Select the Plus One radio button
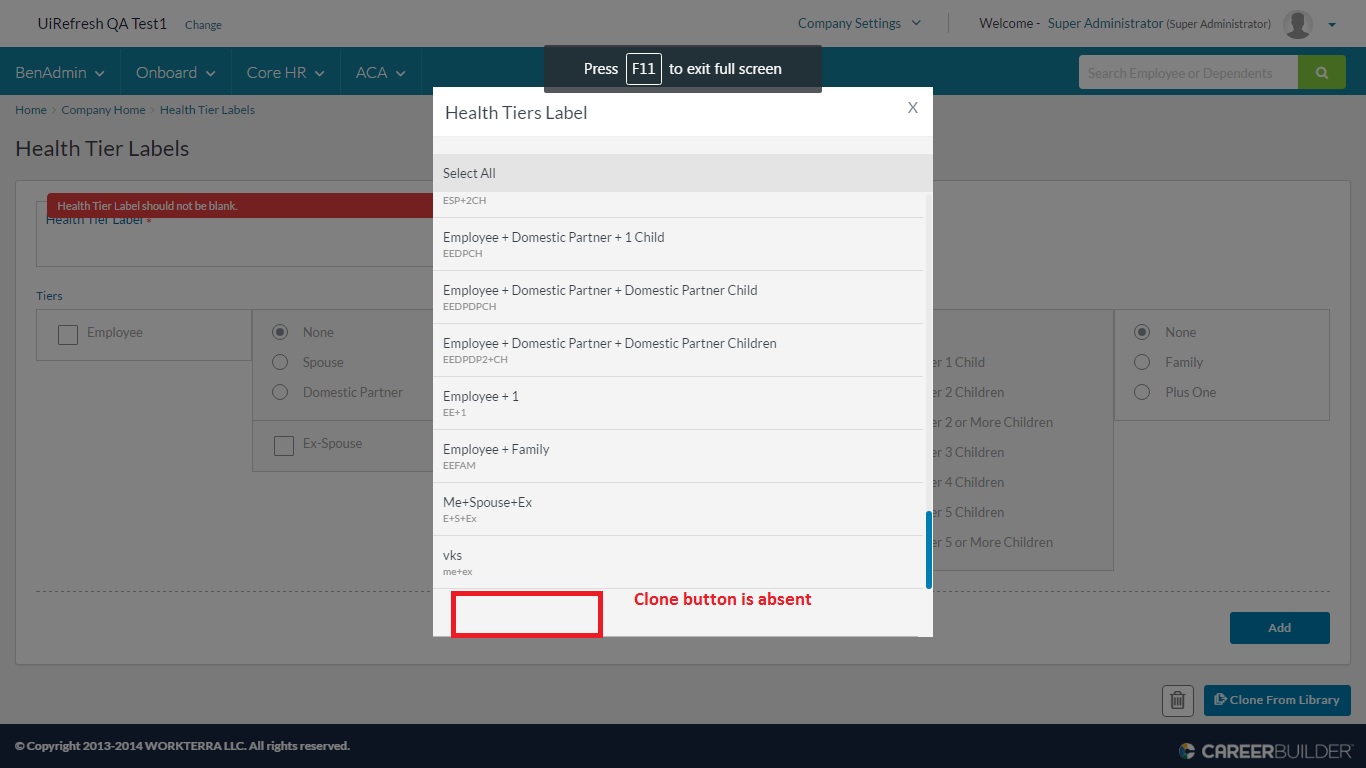The image size is (1366, 768). click(x=1142, y=392)
